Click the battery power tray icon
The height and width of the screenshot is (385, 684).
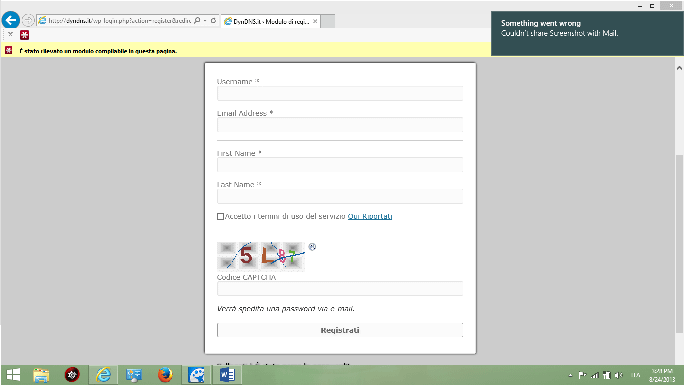[606, 375]
